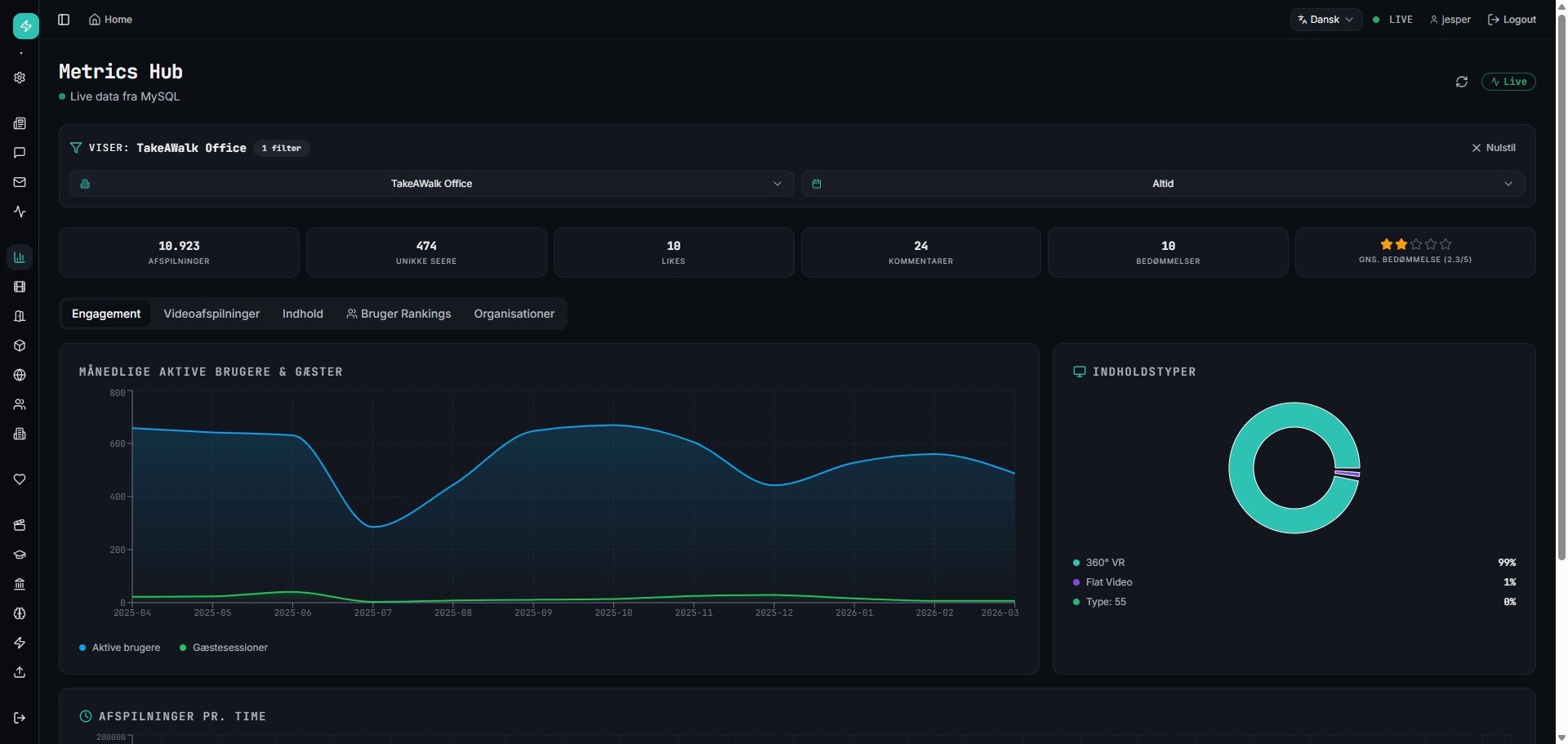1568x744 pixels.
Task: Click the Nulstil reset filter button
Action: click(x=1494, y=148)
